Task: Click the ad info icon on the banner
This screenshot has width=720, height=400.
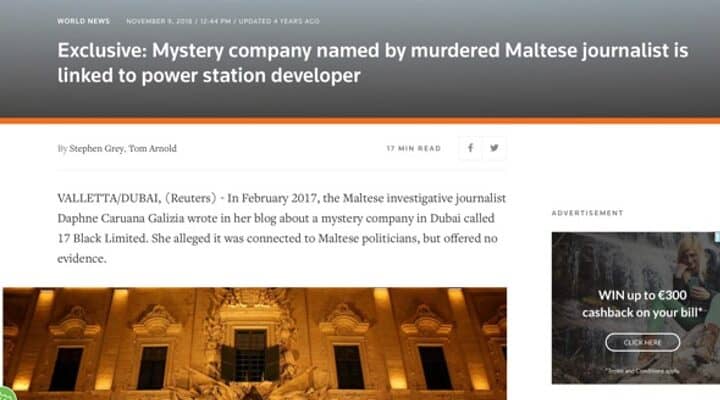Action: coord(717,237)
